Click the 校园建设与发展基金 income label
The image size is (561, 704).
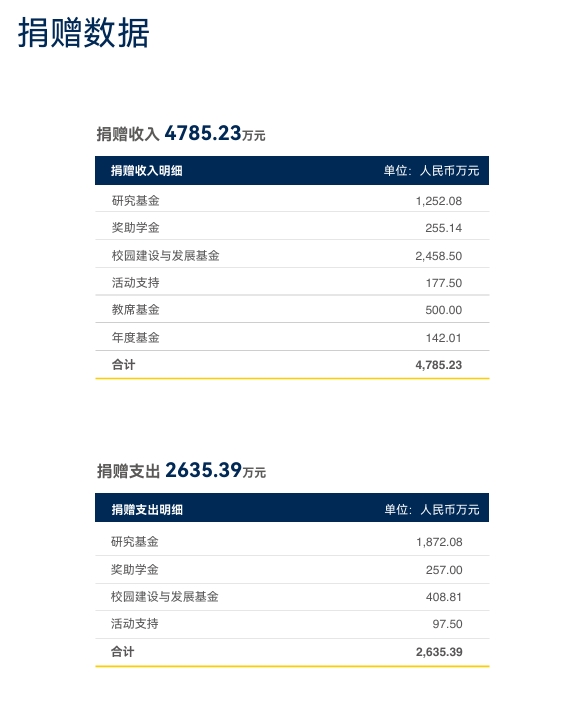pyautogui.click(x=166, y=255)
